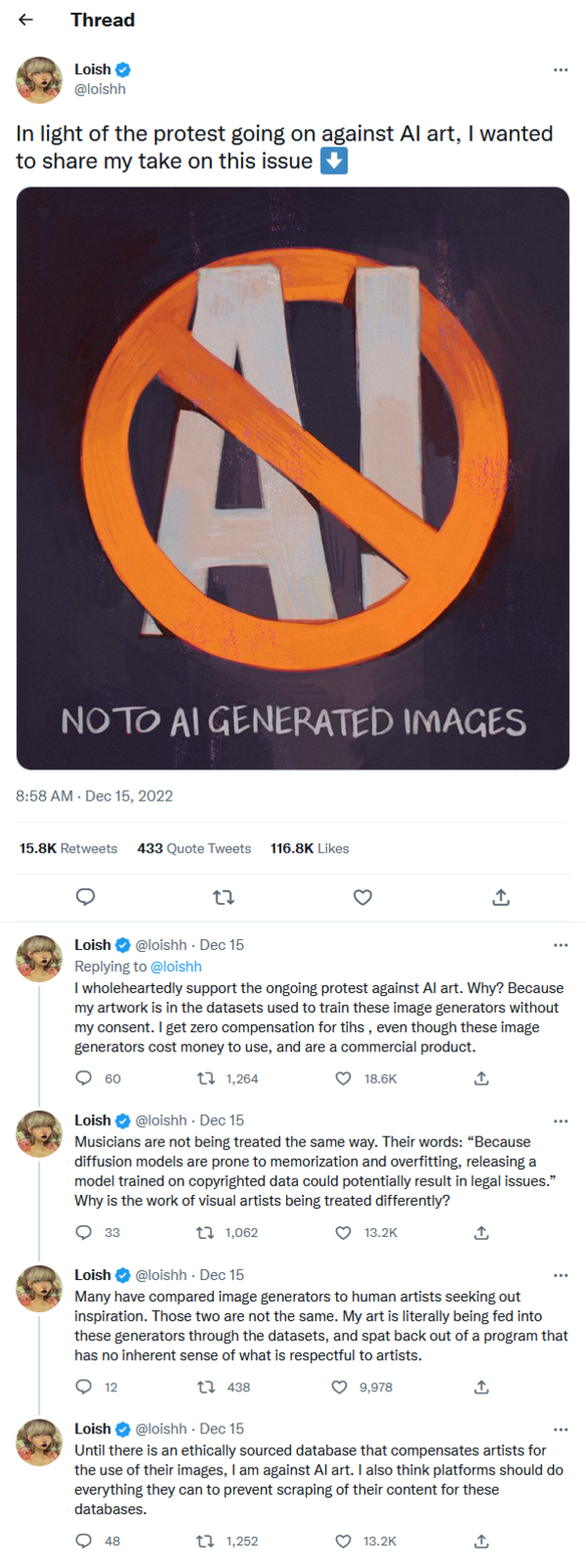Like the main tweet using the heart icon
The width and height of the screenshot is (586, 1568).
coord(362,897)
